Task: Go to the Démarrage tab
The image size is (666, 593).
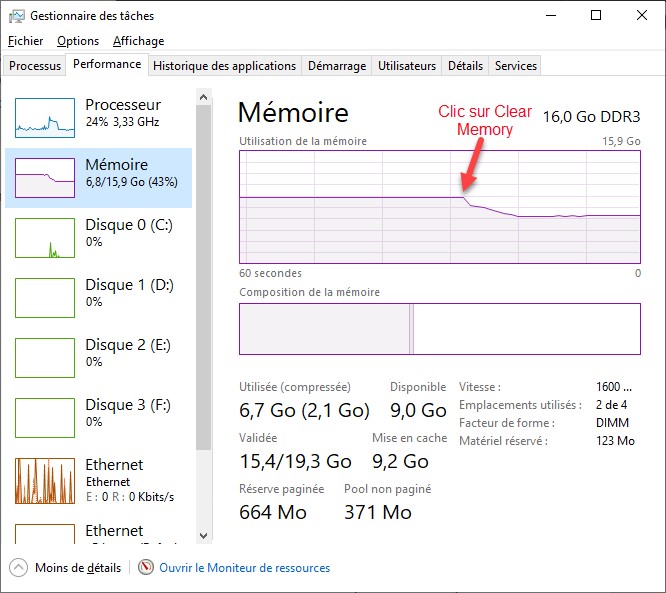Action: [x=336, y=66]
